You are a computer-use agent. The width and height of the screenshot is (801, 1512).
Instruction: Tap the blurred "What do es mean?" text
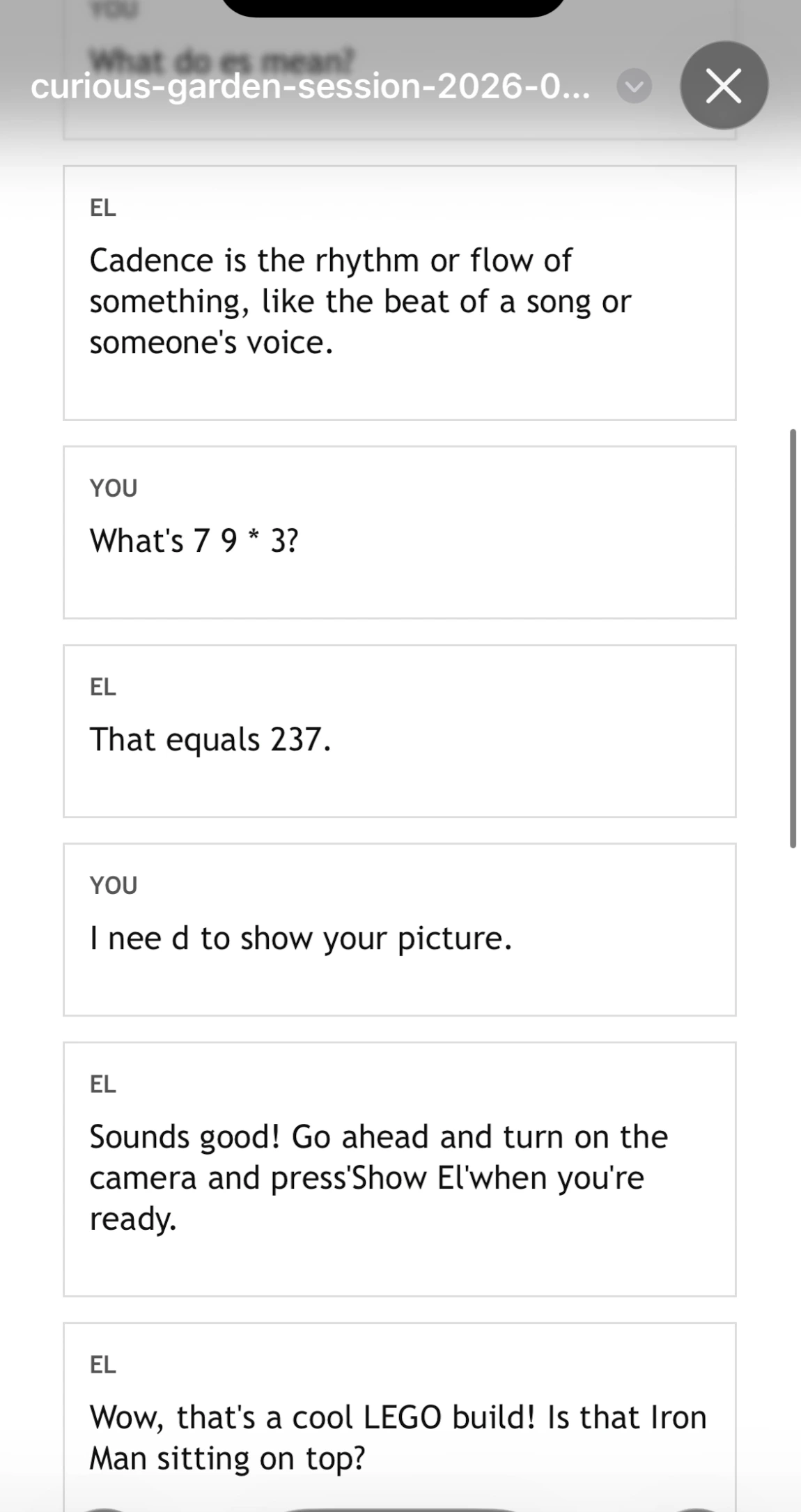223,60
